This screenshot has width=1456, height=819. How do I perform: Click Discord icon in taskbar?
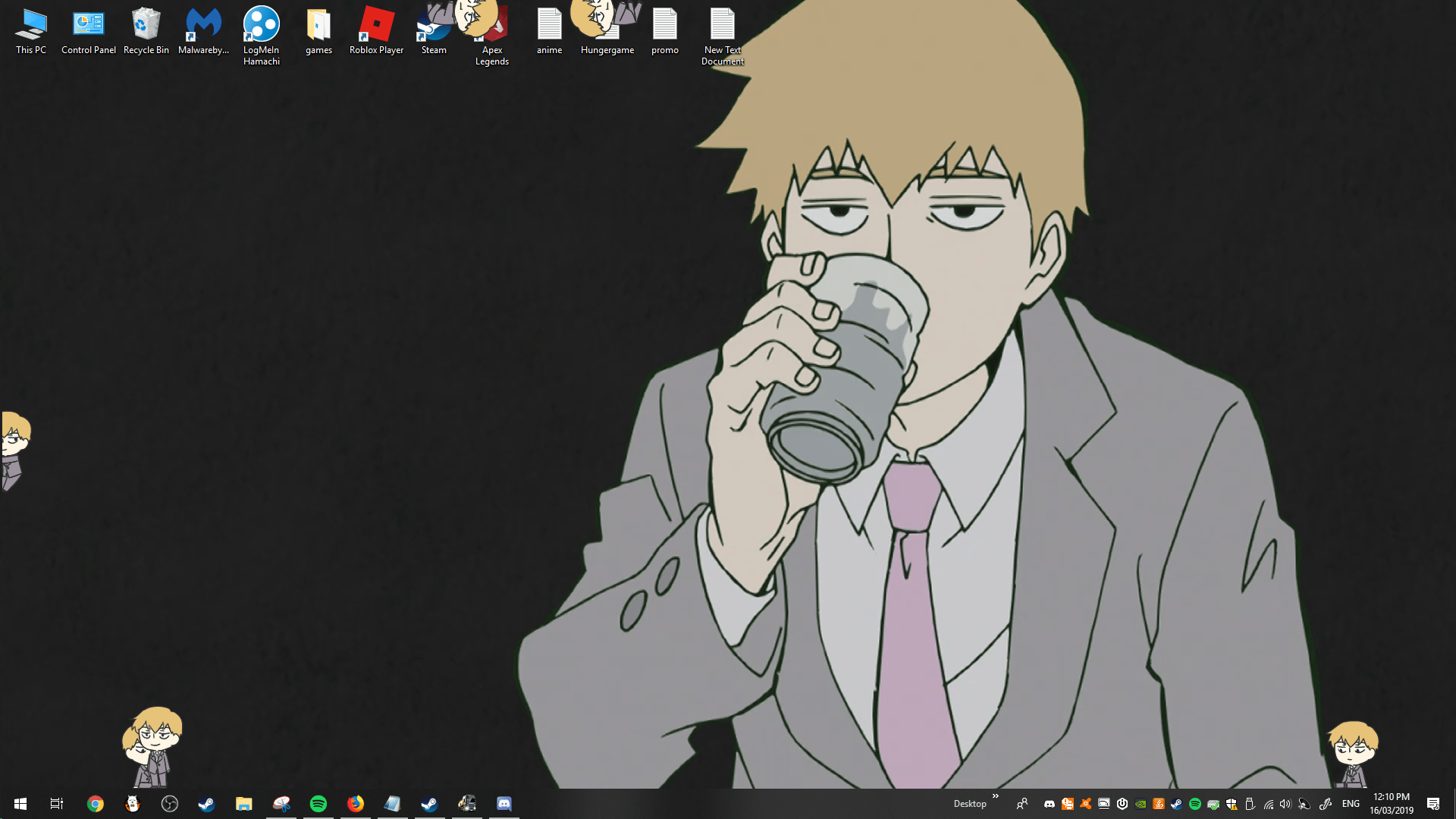[x=504, y=804]
